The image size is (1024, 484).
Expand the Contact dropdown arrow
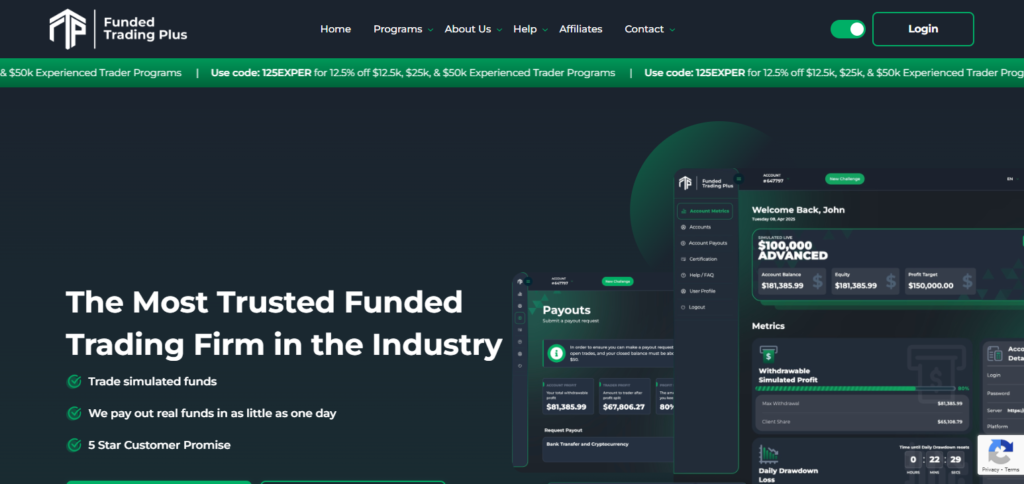coord(672,30)
